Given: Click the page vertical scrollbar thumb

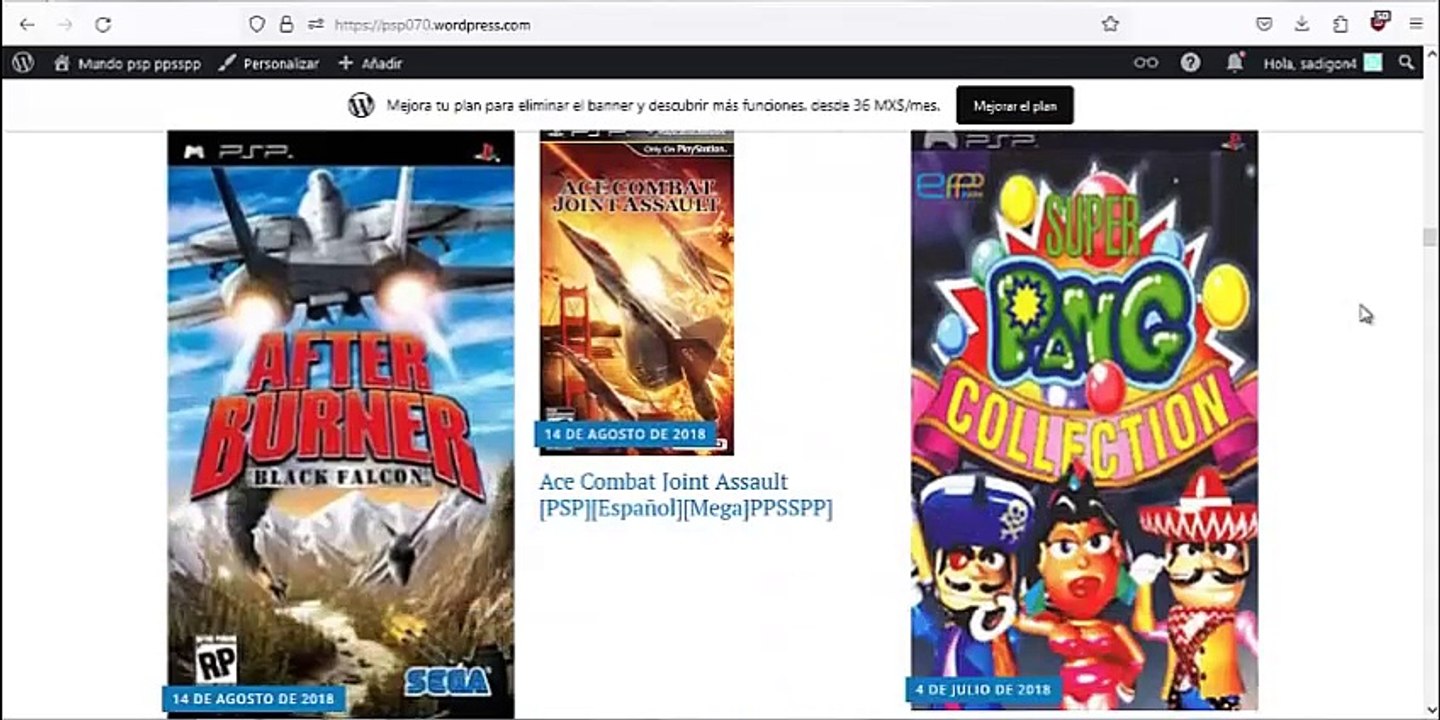Looking at the screenshot, I should pyautogui.click(x=1430, y=237).
